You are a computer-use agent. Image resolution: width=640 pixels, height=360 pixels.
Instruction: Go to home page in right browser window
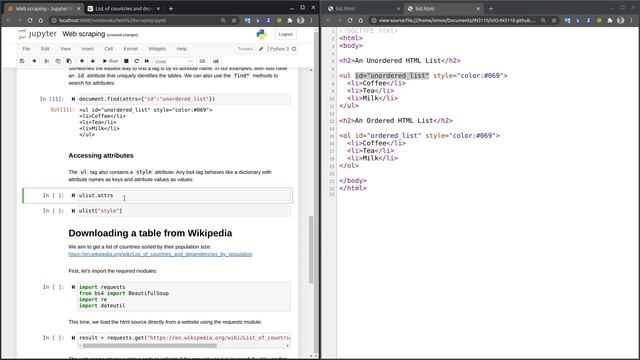(360, 20)
